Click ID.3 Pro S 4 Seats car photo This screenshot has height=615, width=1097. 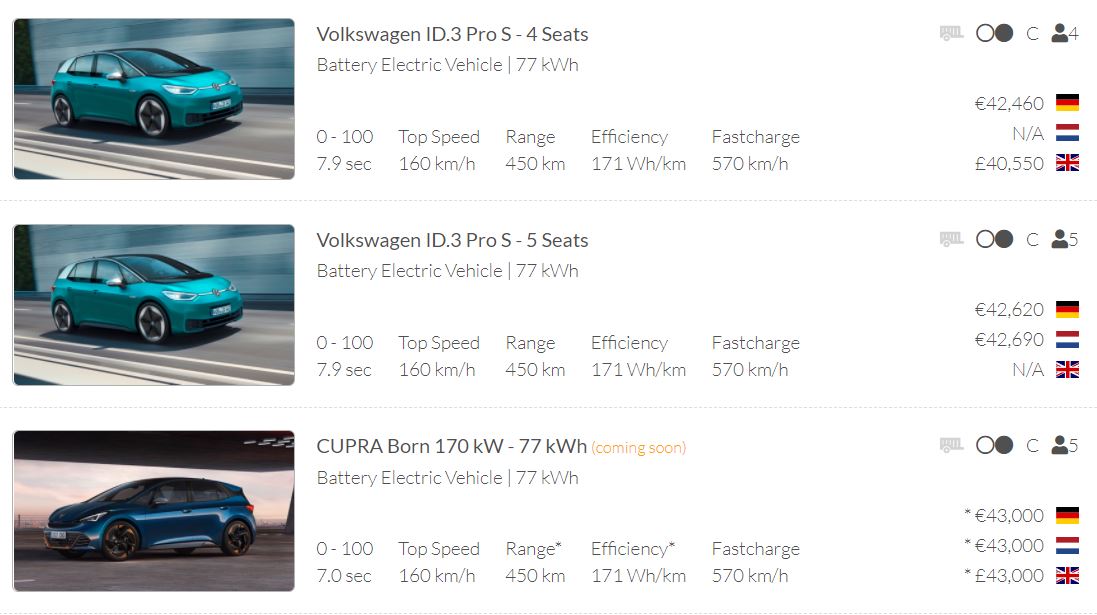(x=154, y=99)
